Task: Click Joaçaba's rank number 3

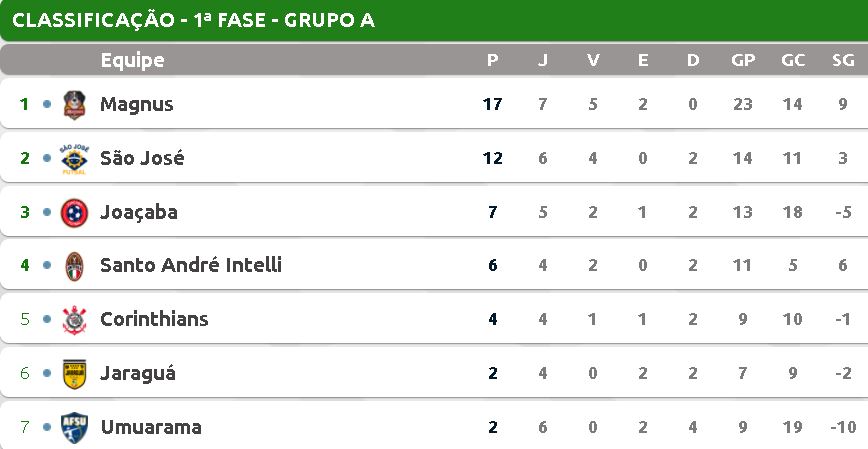Action: click(x=24, y=212)
